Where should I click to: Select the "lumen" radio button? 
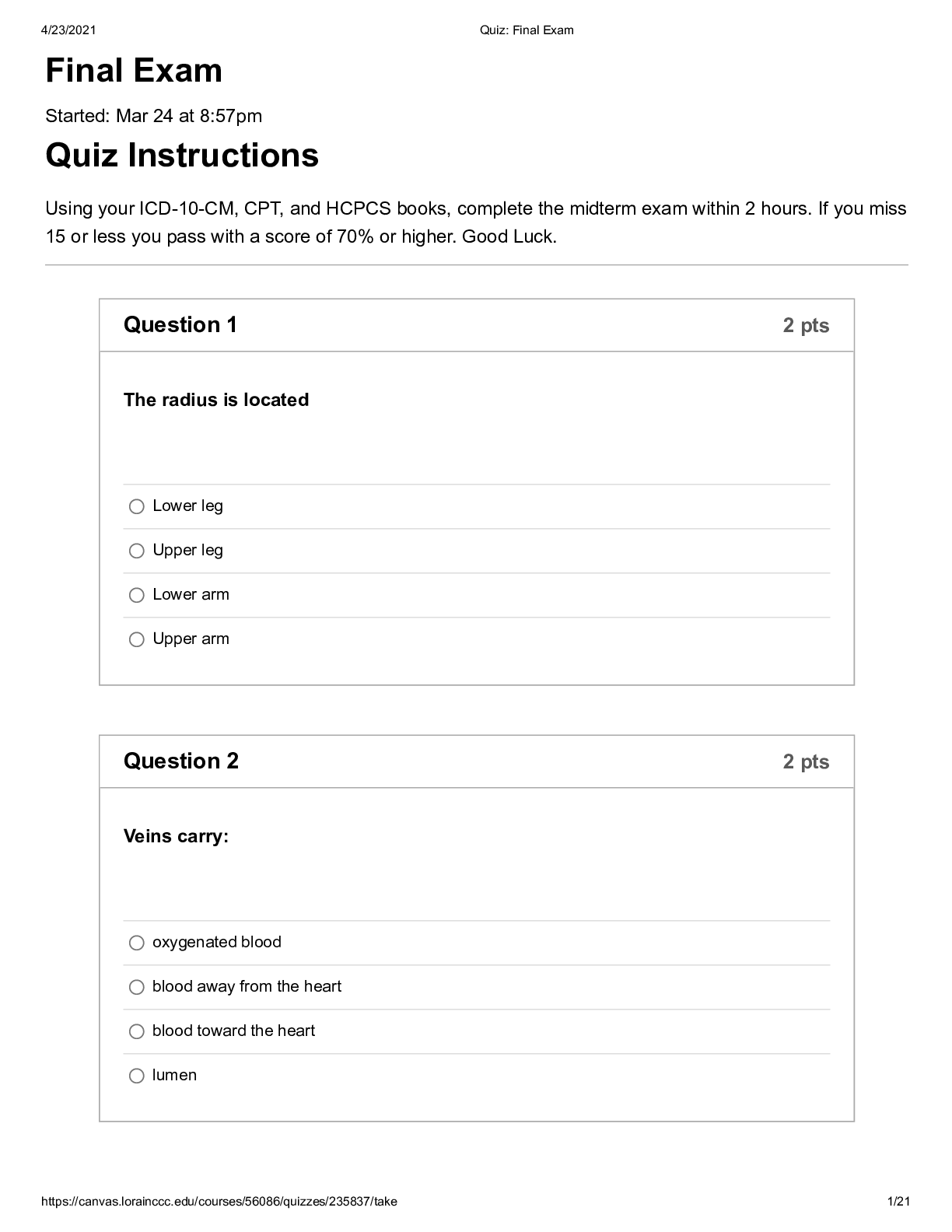(137, 1076)
